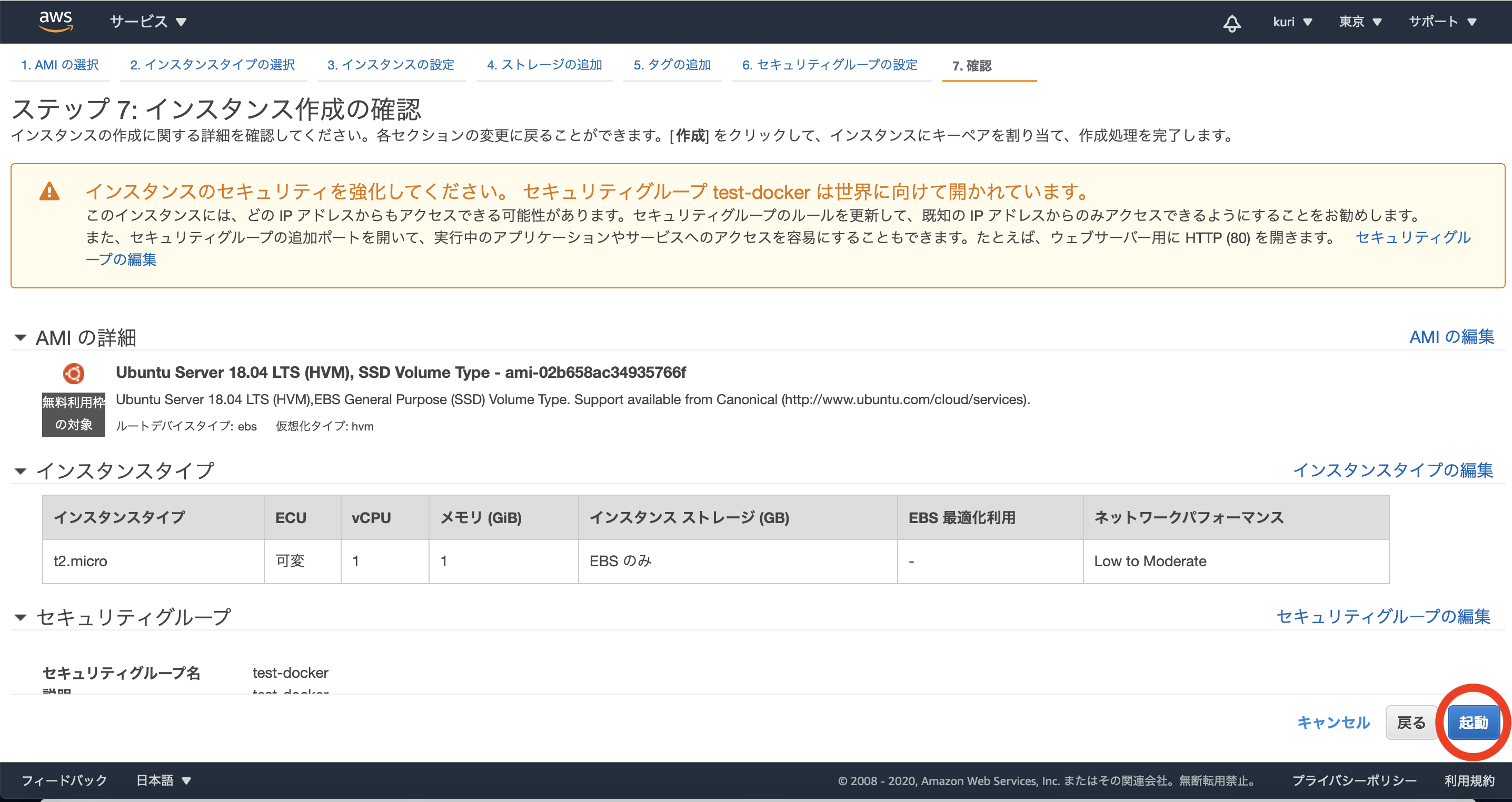Open the 東京 region dropdown
This screenshot has height=802, width=1512.
point(1360,22)
